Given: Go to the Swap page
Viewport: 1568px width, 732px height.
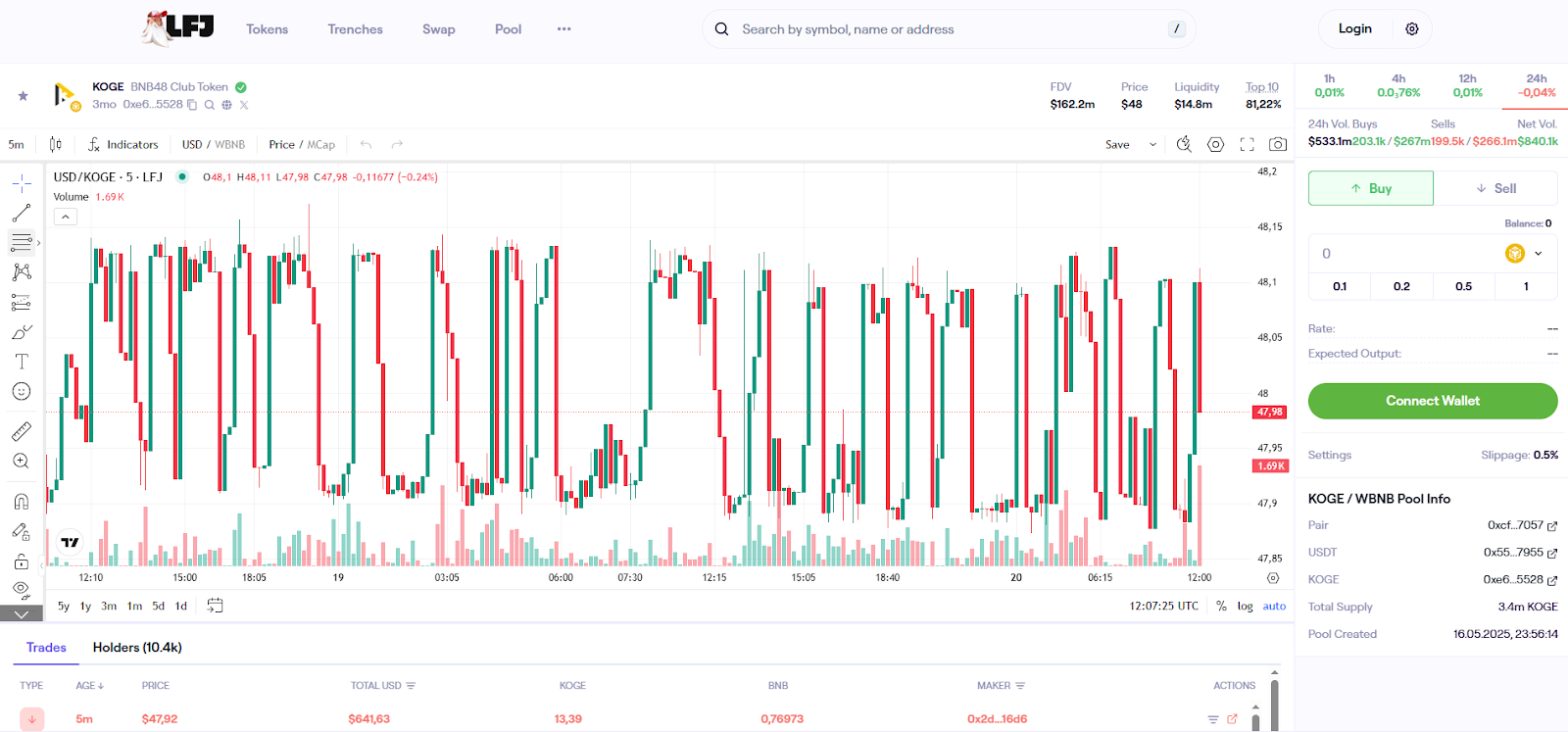Looking at the screenshot, I should pos(438,29).
